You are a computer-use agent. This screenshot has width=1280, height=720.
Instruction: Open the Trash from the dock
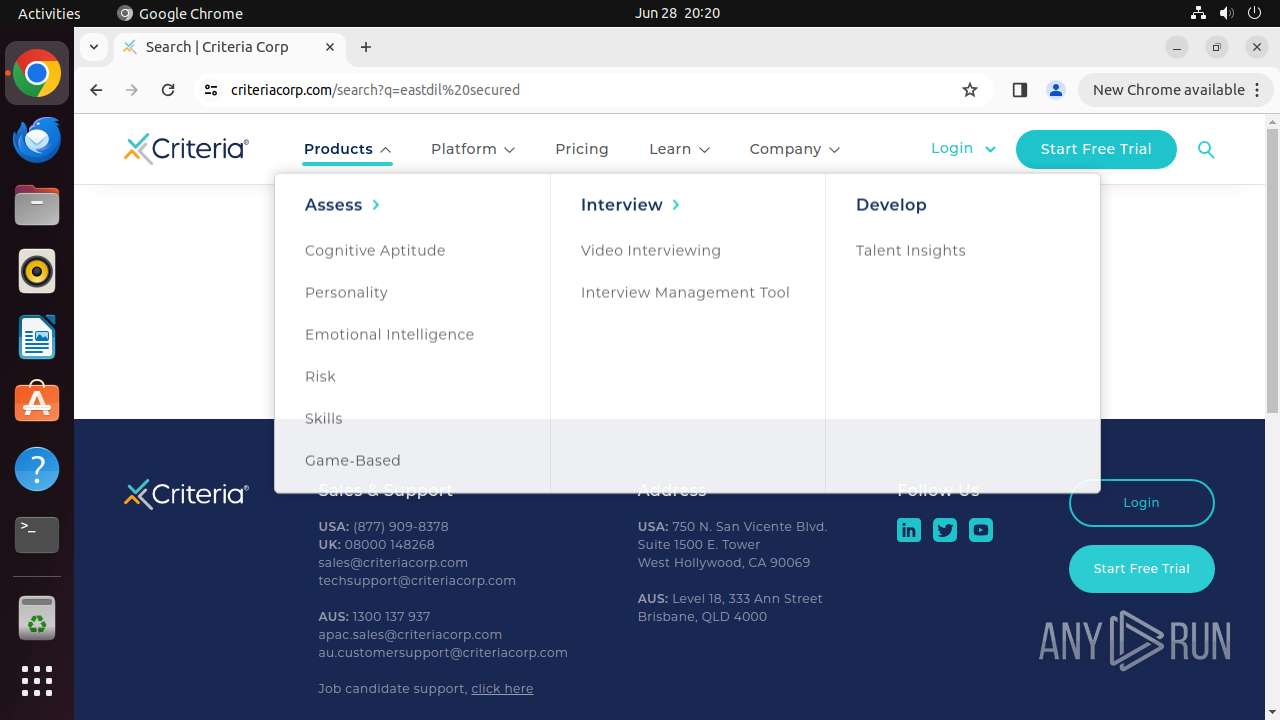(x=37, y=617)
